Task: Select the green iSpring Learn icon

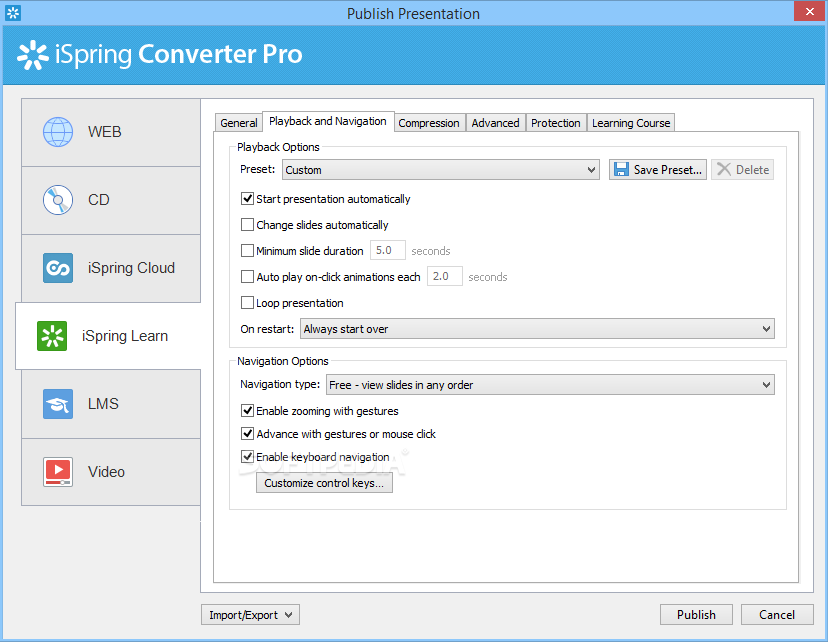Action: click(52, 336)
